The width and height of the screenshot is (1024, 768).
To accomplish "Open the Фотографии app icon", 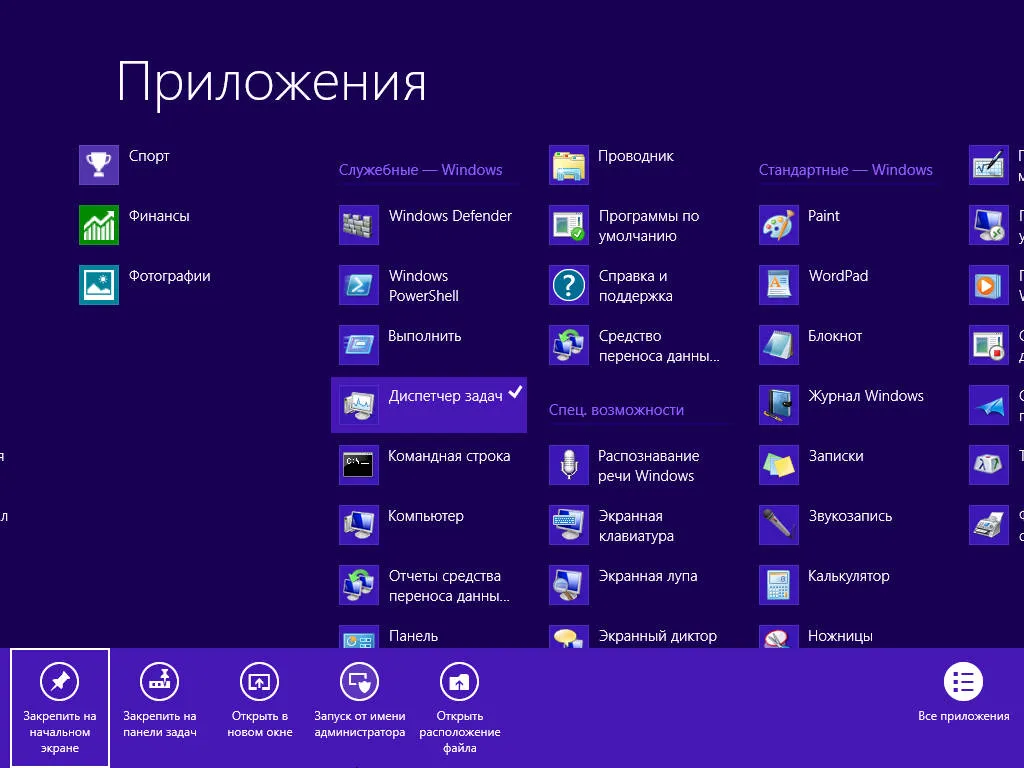I will [x=99, y=285].
